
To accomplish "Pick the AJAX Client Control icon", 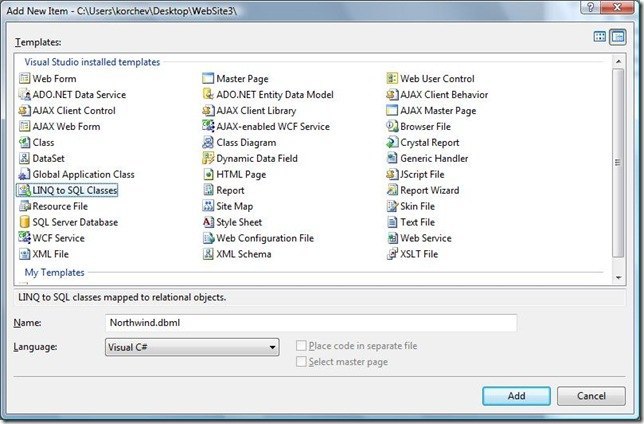I will [25, 110].
